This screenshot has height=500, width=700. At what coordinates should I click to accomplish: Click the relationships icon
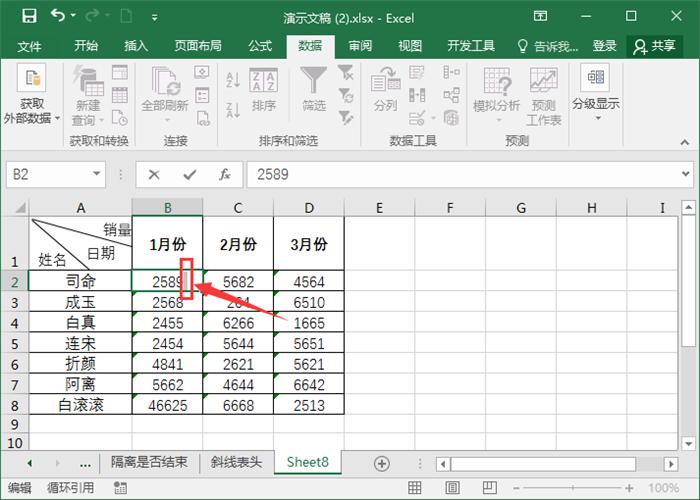[x=451, y=95]
